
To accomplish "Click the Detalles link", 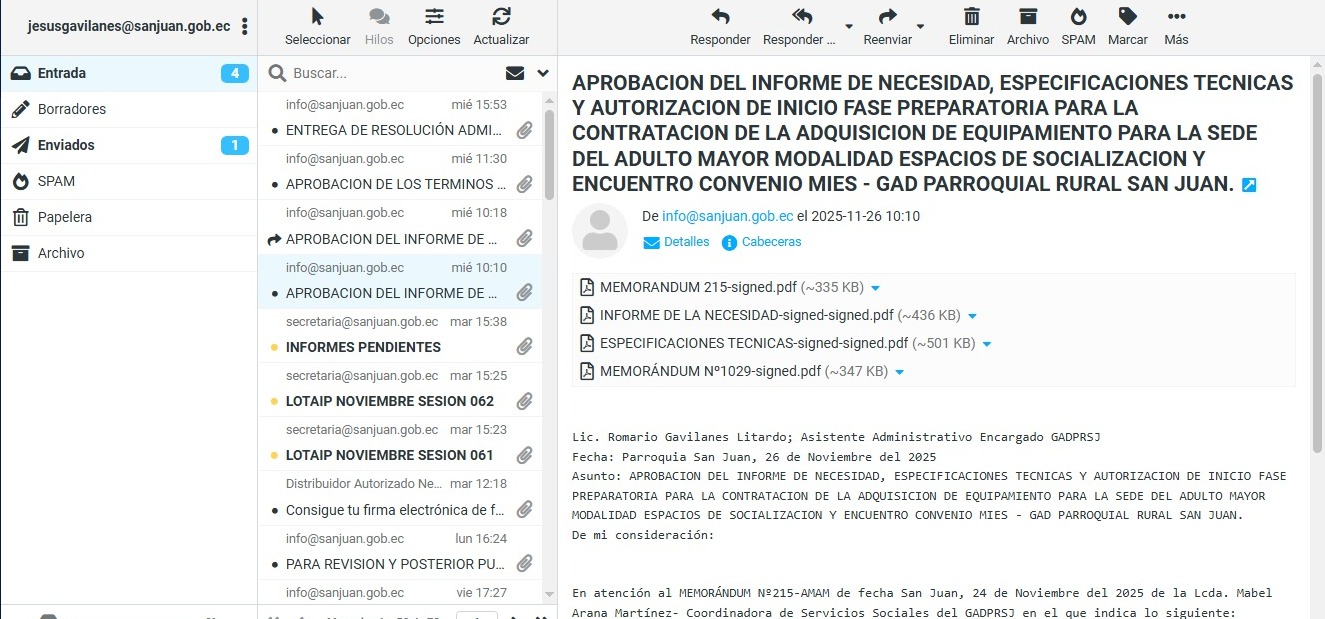I will click(677, 242).
